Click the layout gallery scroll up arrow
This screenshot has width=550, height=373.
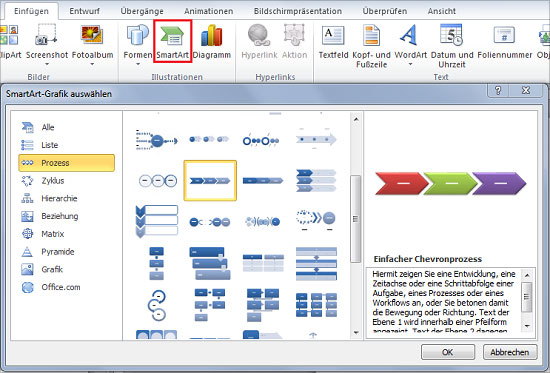pos(356,119)
